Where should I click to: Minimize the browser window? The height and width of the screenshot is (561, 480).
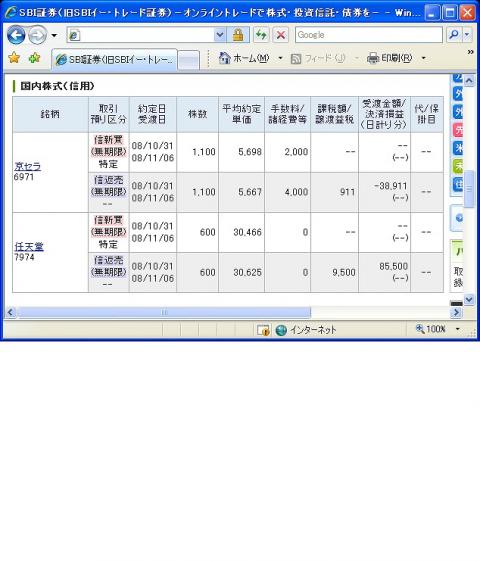[x=432, y=13]
